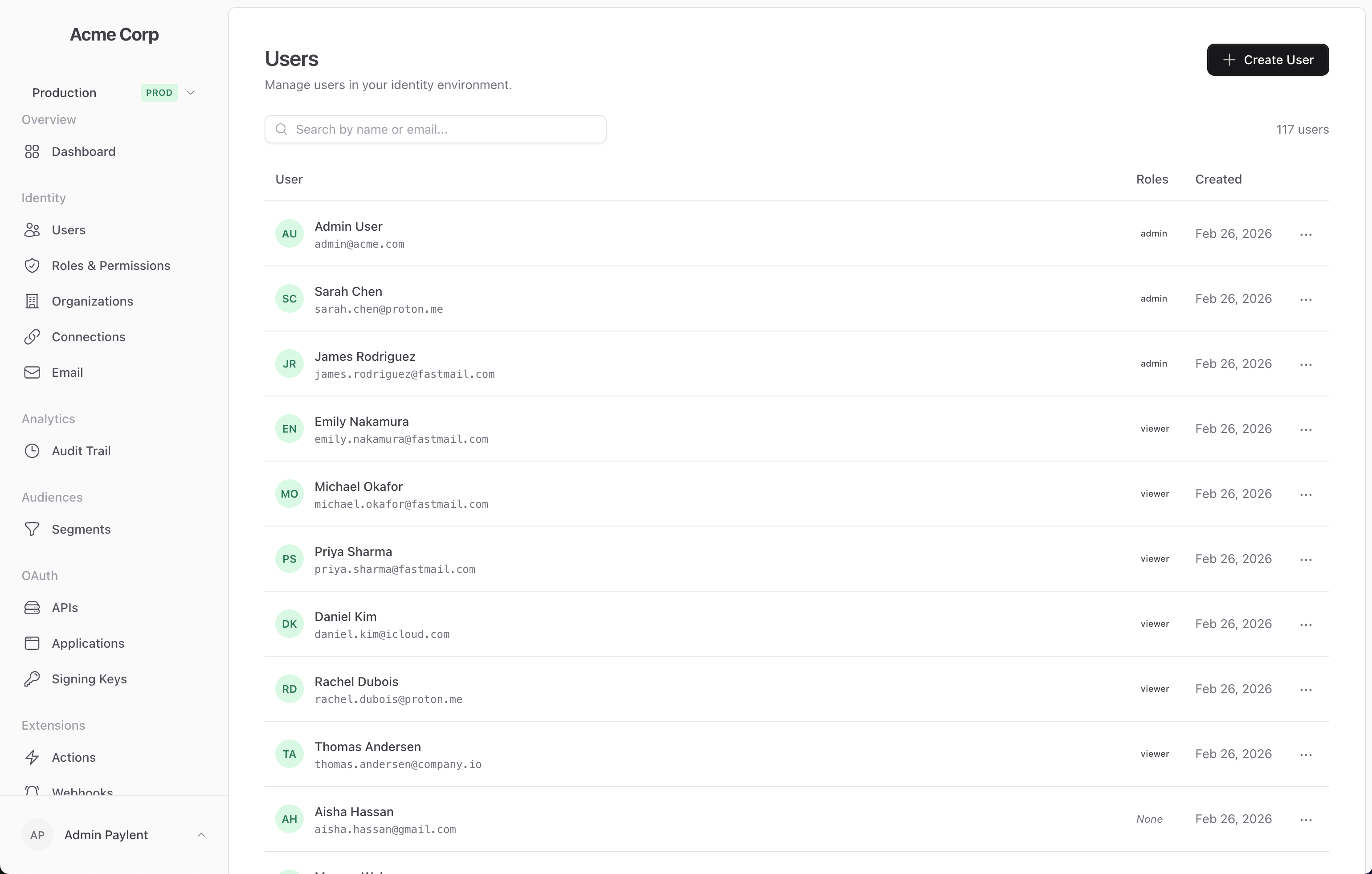The height and width of the screenshot is (874, 1372).
Task: Click the search magnifier icon
Action: click(282, 129)
